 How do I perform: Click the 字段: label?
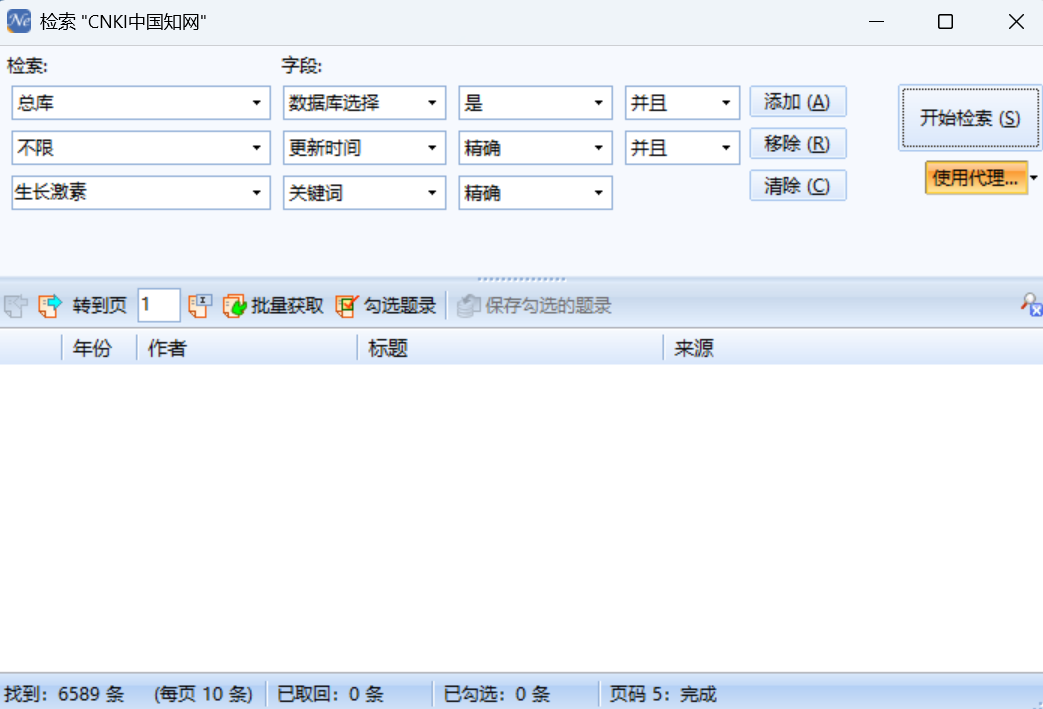pos(301,66)
